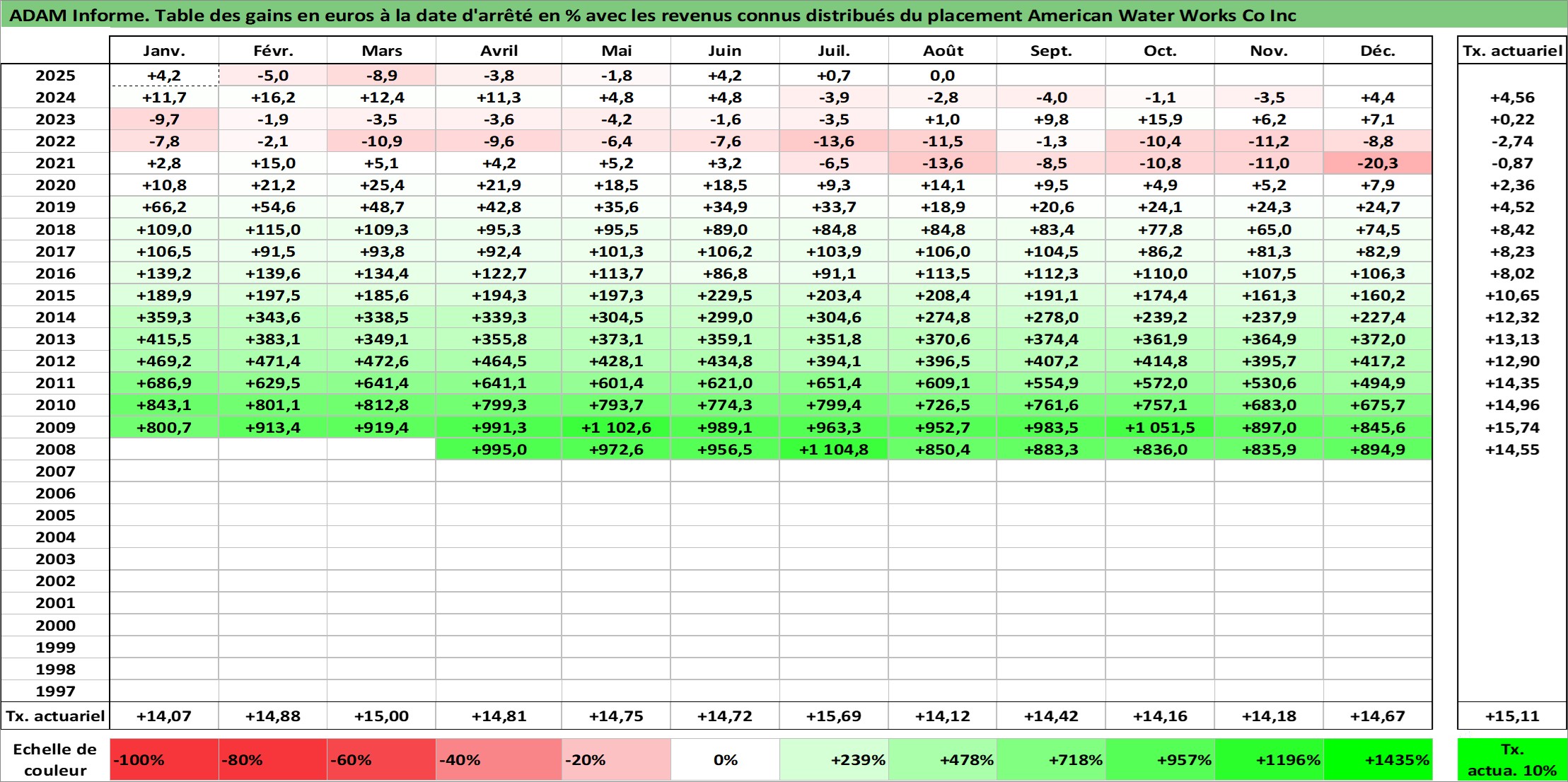Image resolution: width=1568 pixels, height=782 pixels.
Task: Select the -100% red color scale swatch
Action: point(164,760)
